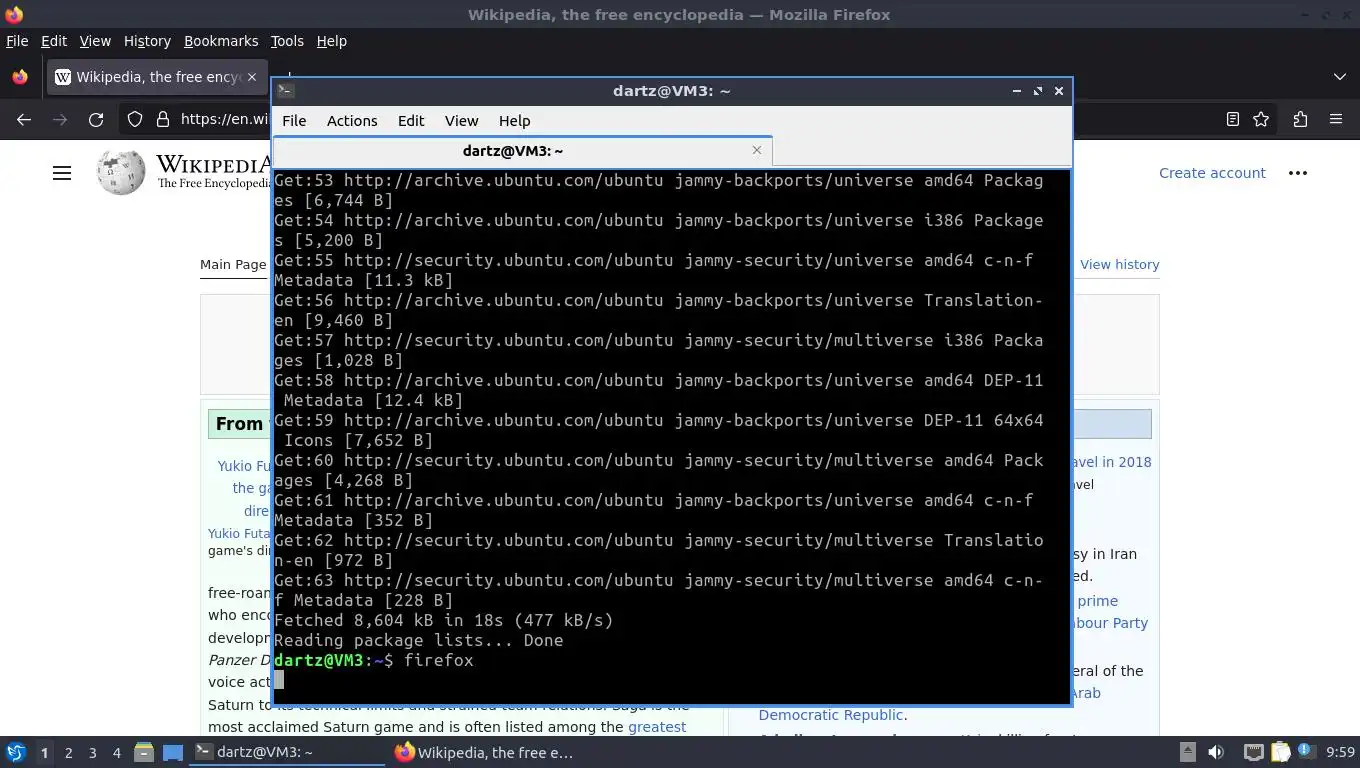The width and height of the screenshot is (1360, 768).
Task: Open Firefox File menu
Action: pyautogui.click(x=17, y=41)
